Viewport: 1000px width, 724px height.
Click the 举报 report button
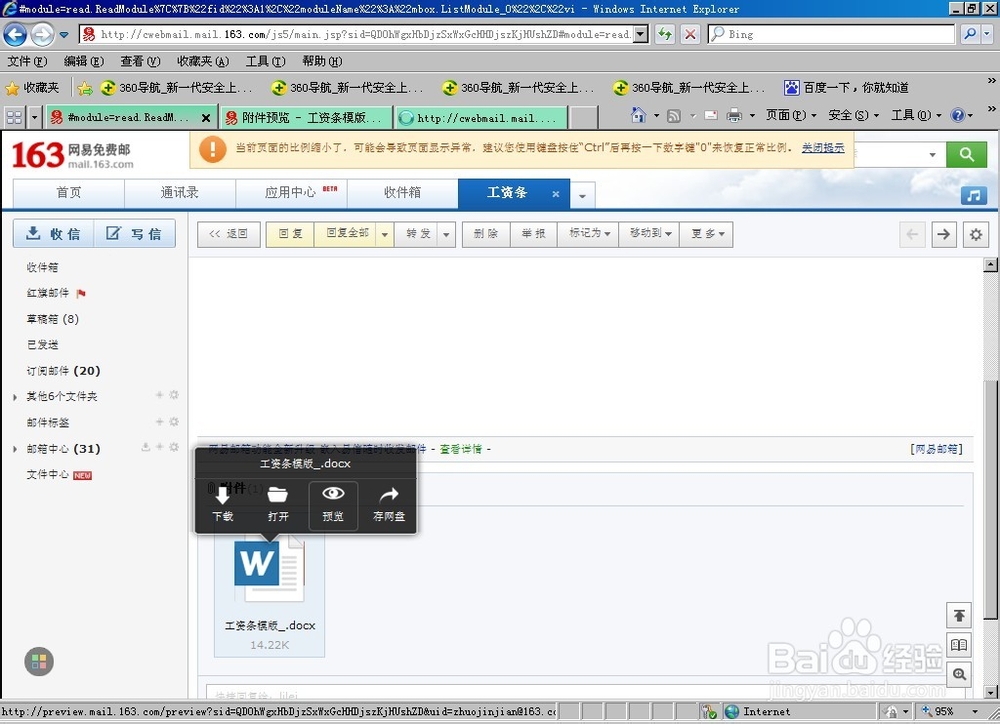[x=533, y=233]
